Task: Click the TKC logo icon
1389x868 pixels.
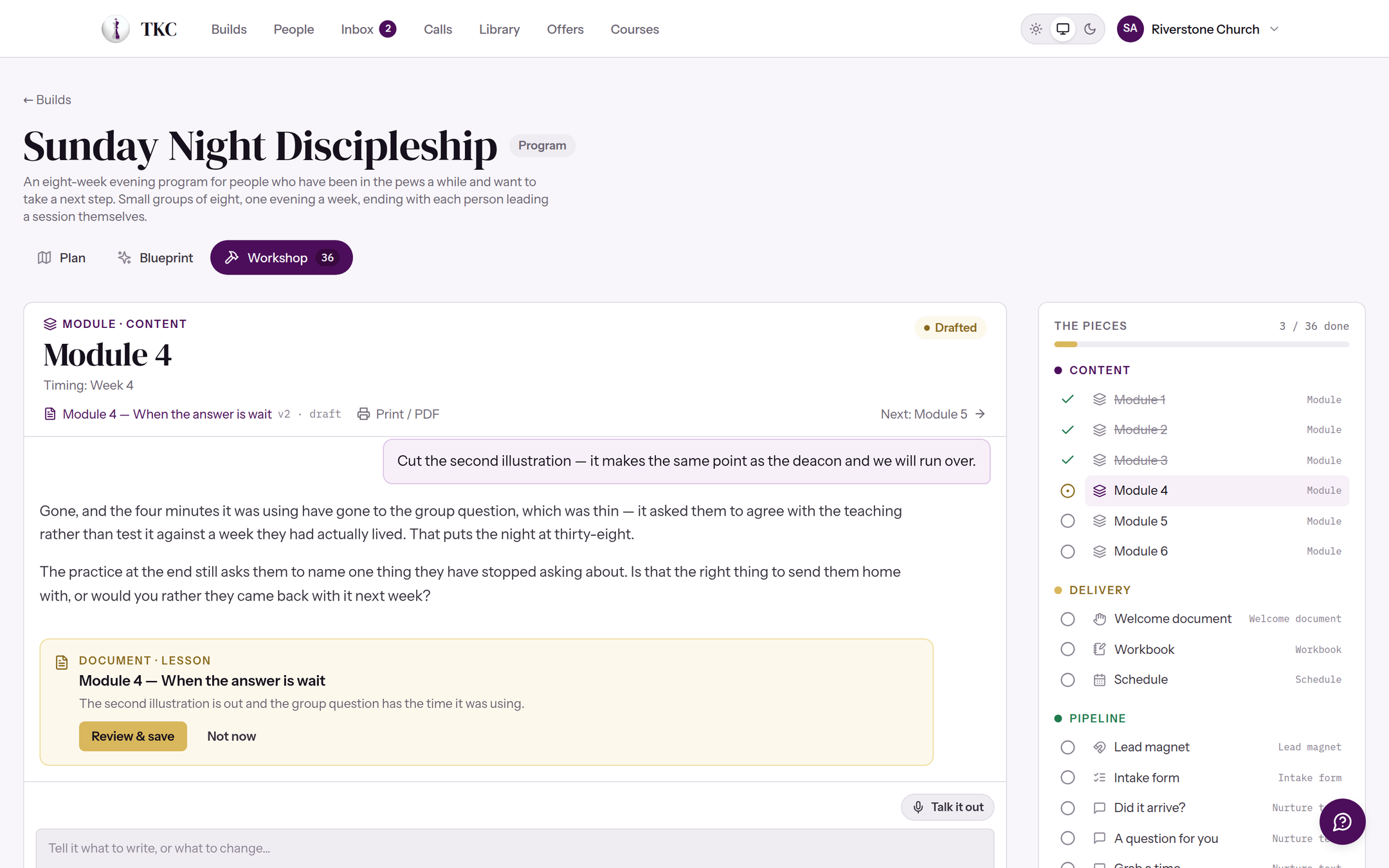Action: pyautogui.click(x=116, y=29)
